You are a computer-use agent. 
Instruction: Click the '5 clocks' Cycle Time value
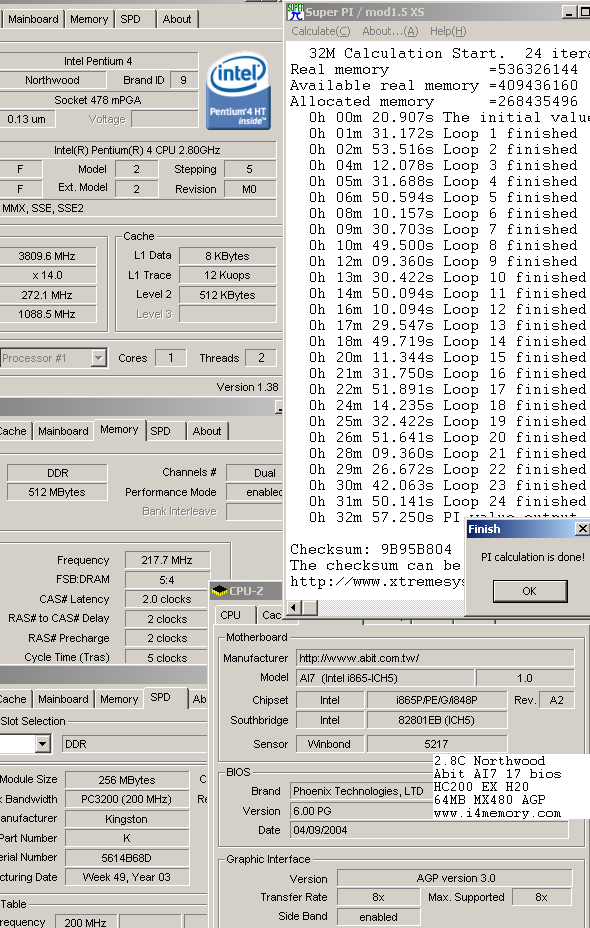(x=167, y=658)
